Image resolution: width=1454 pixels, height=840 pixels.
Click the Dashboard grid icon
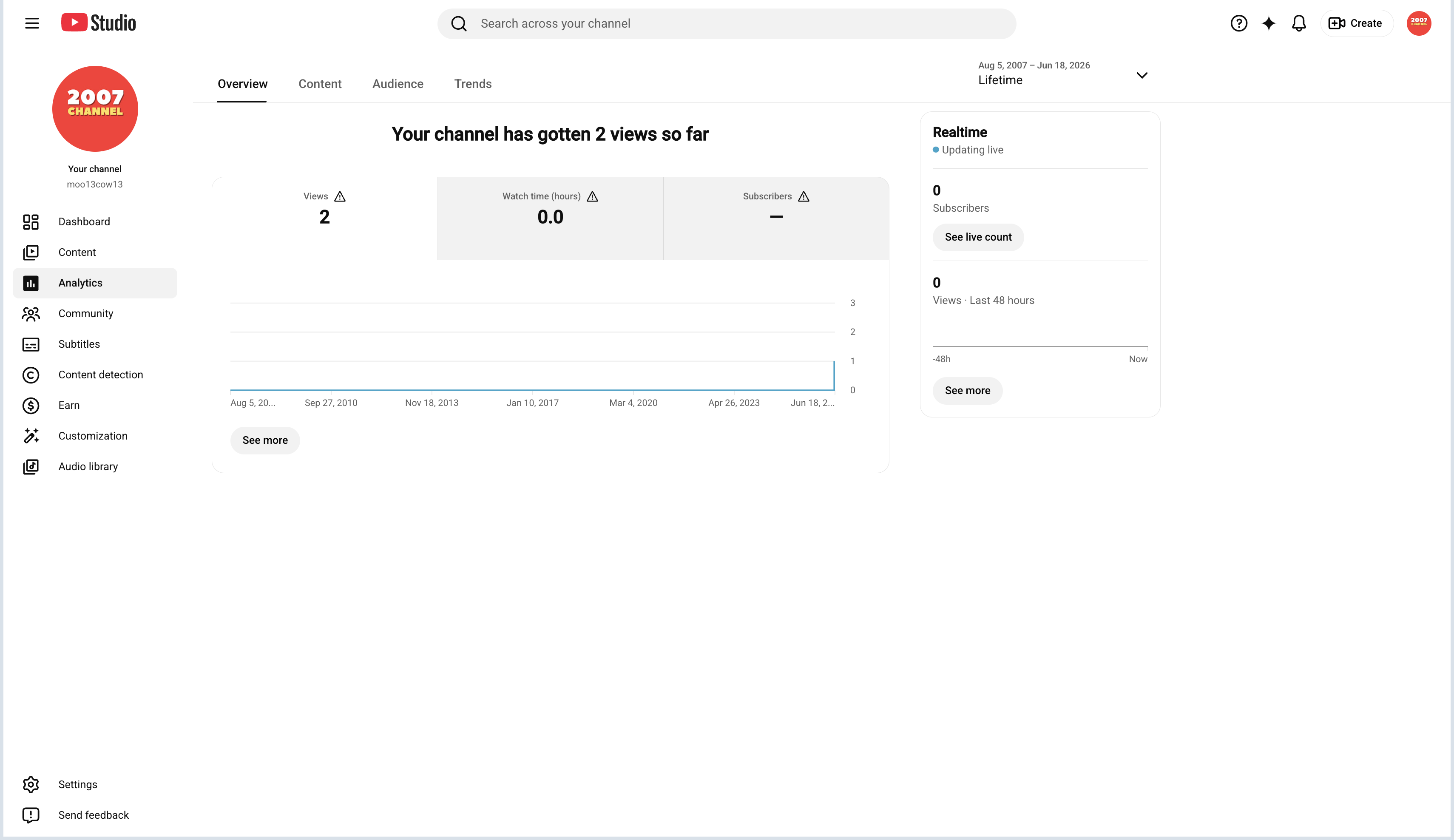(x=31, y=221)
